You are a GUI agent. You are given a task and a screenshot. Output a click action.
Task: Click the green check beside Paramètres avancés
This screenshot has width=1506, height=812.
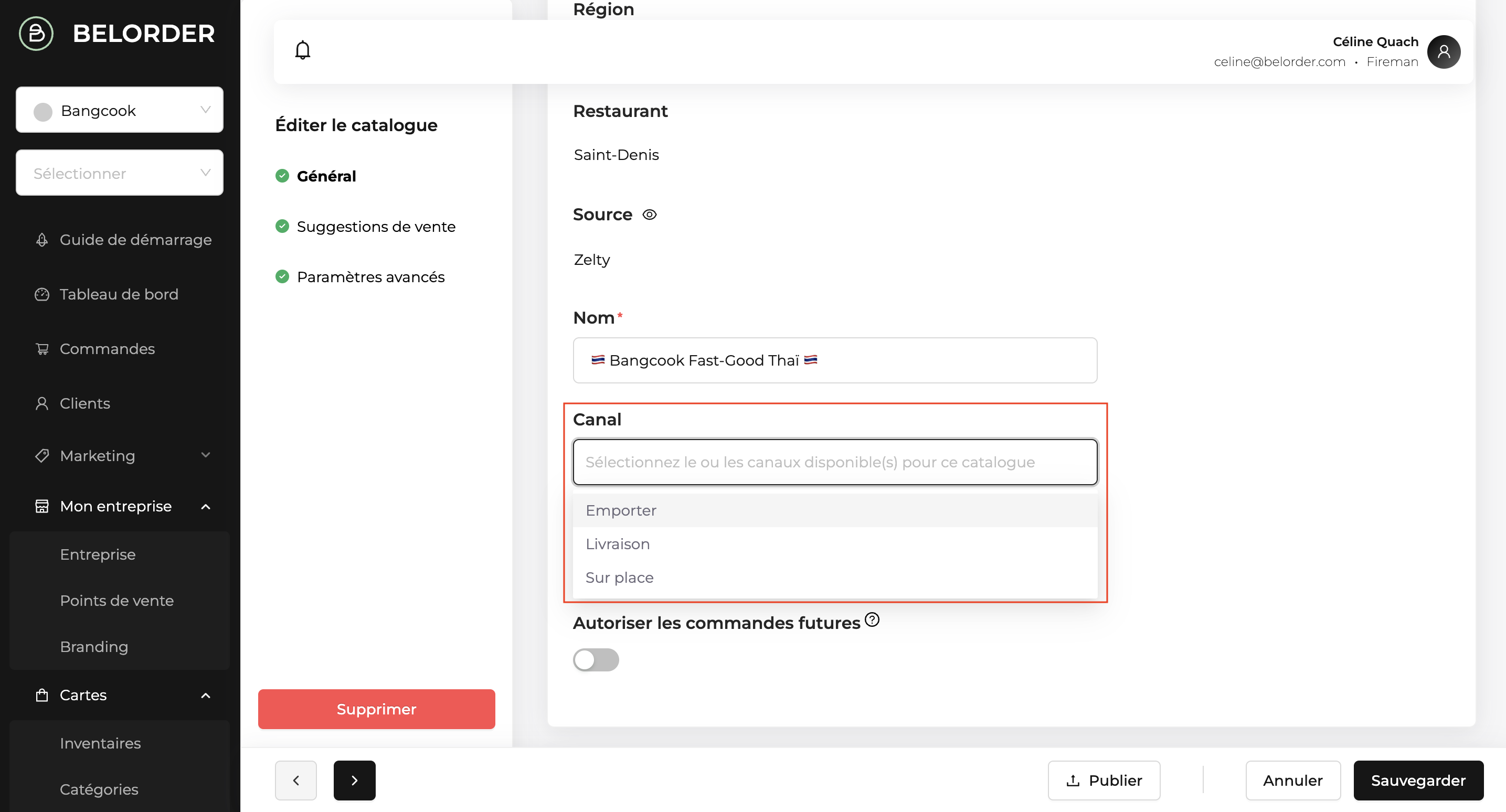(282, 276)
